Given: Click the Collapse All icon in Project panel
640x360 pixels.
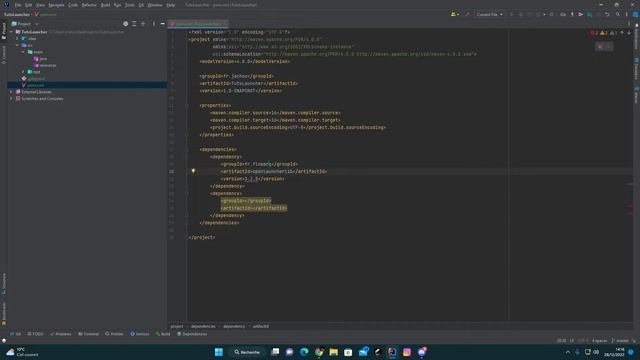Looking at the screenshot, I should click(143, 24).
